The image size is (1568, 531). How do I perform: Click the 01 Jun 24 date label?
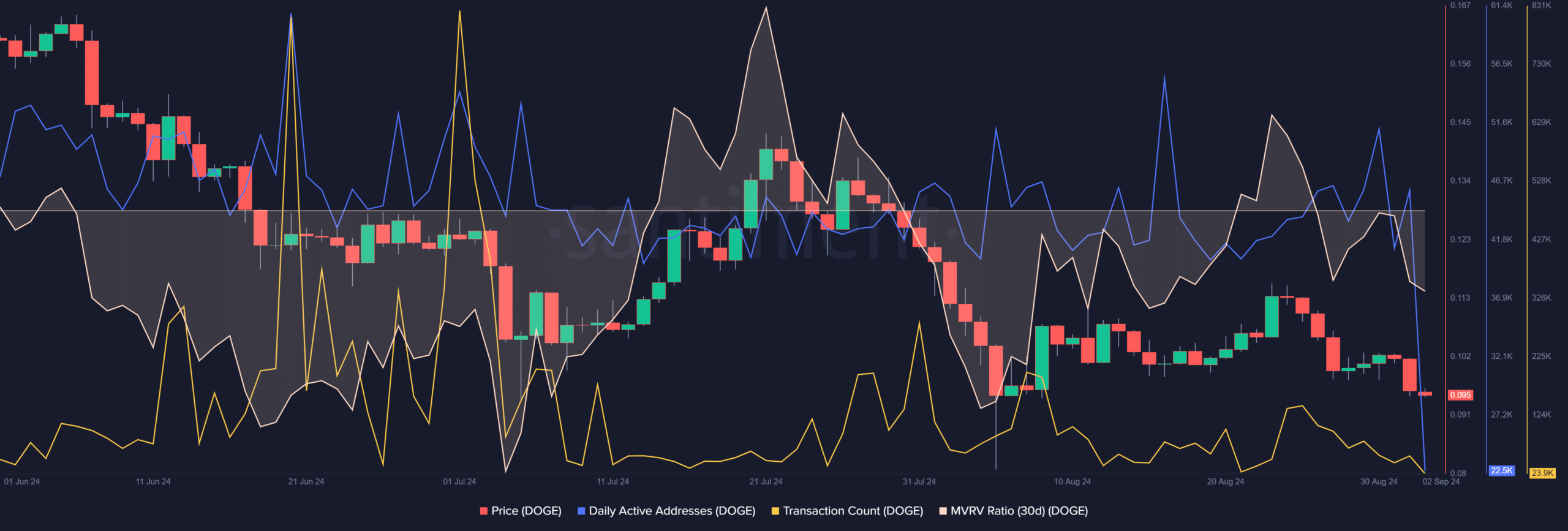point(22,481)
